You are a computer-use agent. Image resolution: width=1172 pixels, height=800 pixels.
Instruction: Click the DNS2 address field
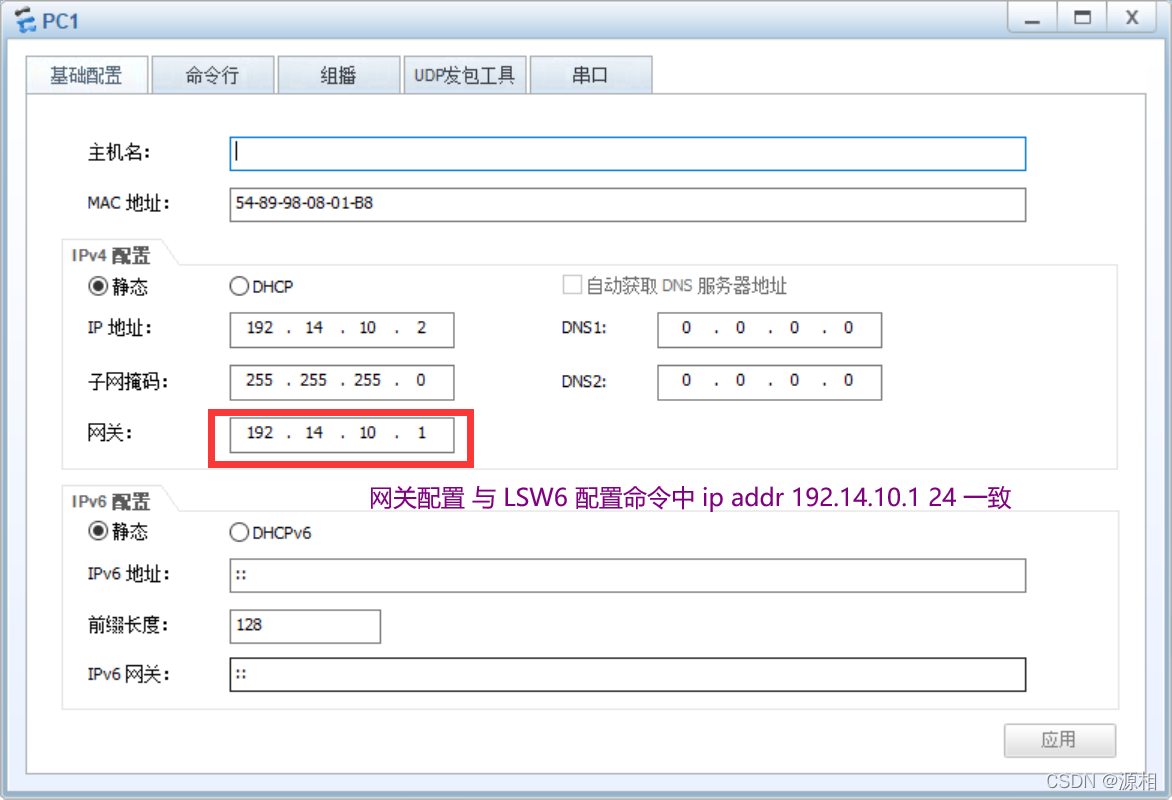770,382
